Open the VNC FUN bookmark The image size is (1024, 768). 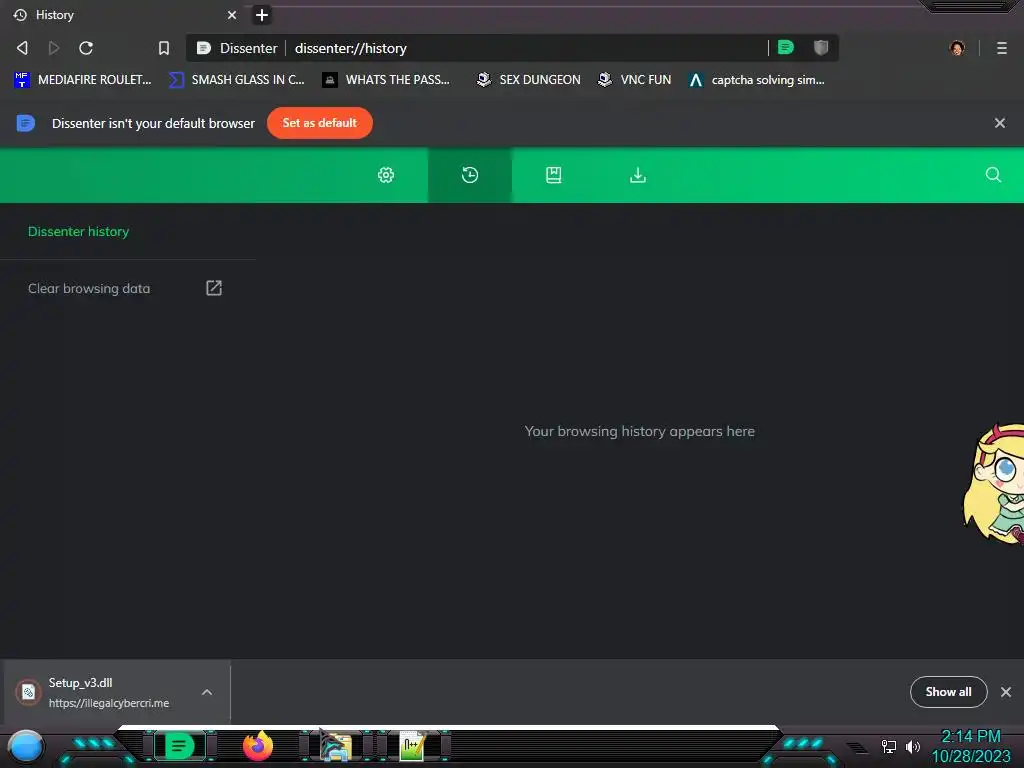click(x=635, y=80)
